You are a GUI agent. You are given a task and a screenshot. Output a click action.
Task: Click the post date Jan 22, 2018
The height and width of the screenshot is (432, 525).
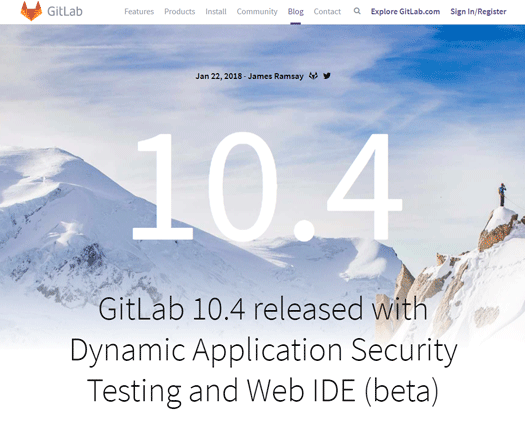pos(219,76)
